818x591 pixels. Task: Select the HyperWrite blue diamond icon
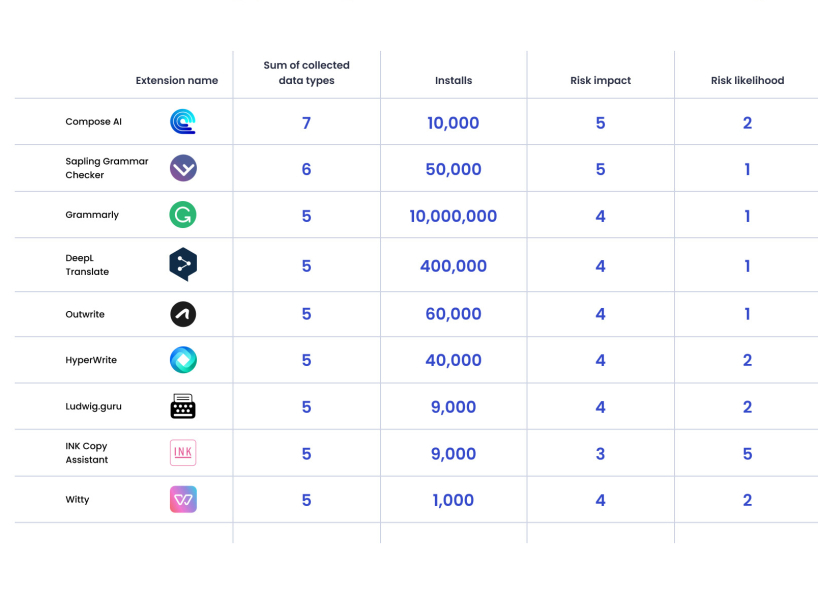tap(183, 360)
